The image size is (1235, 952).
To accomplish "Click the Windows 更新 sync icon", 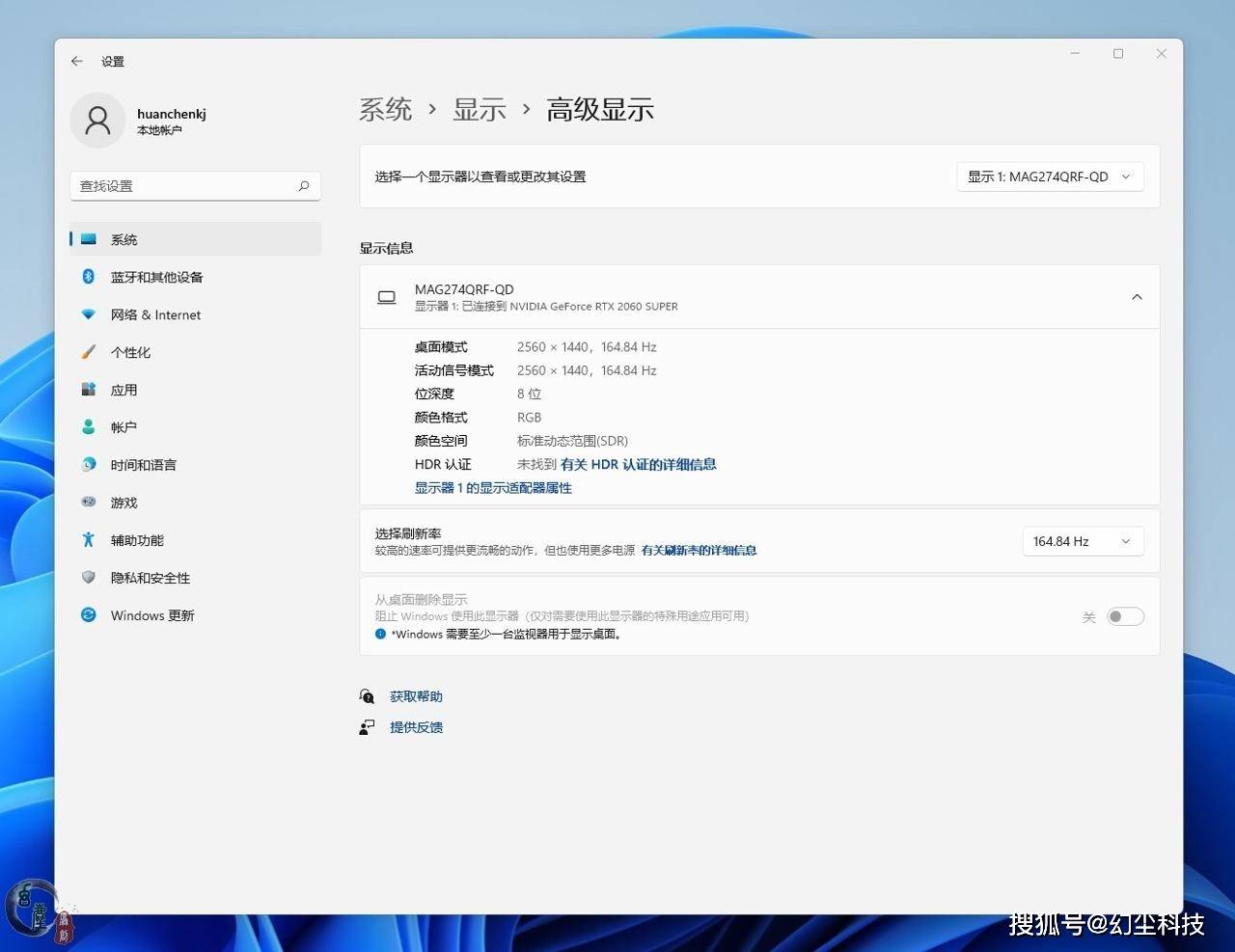I will 89,615.
